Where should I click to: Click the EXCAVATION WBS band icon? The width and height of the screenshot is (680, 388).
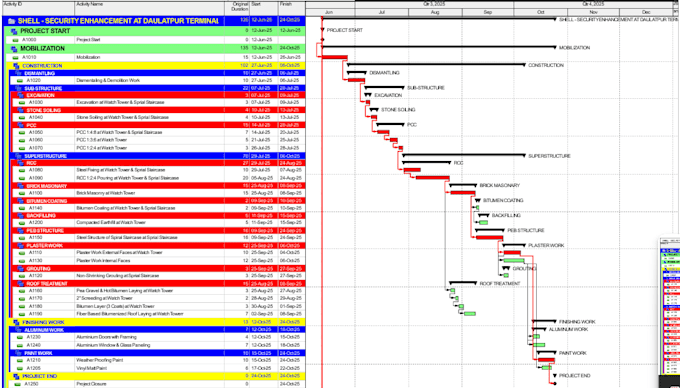point(20,95)
